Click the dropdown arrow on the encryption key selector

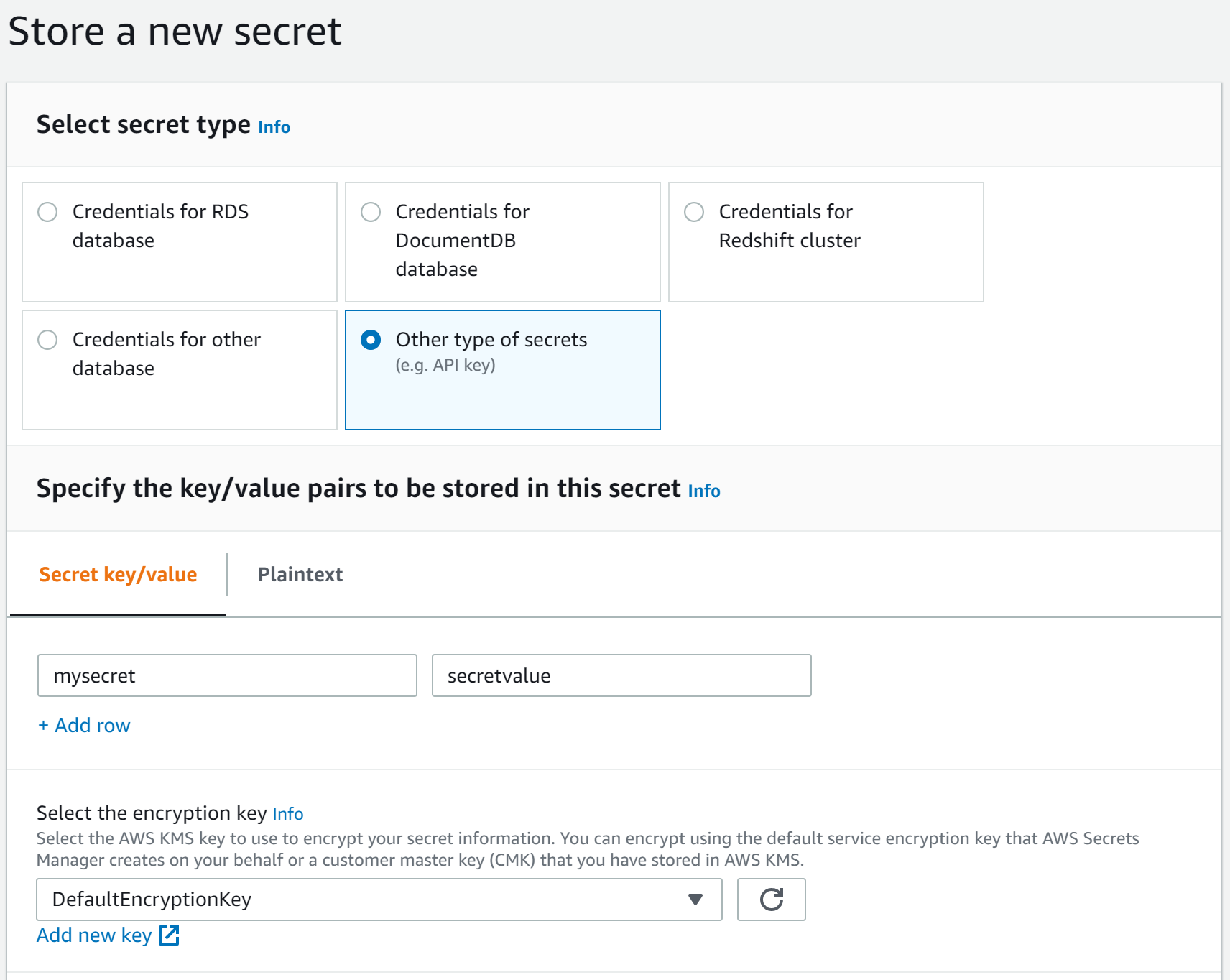694,900
